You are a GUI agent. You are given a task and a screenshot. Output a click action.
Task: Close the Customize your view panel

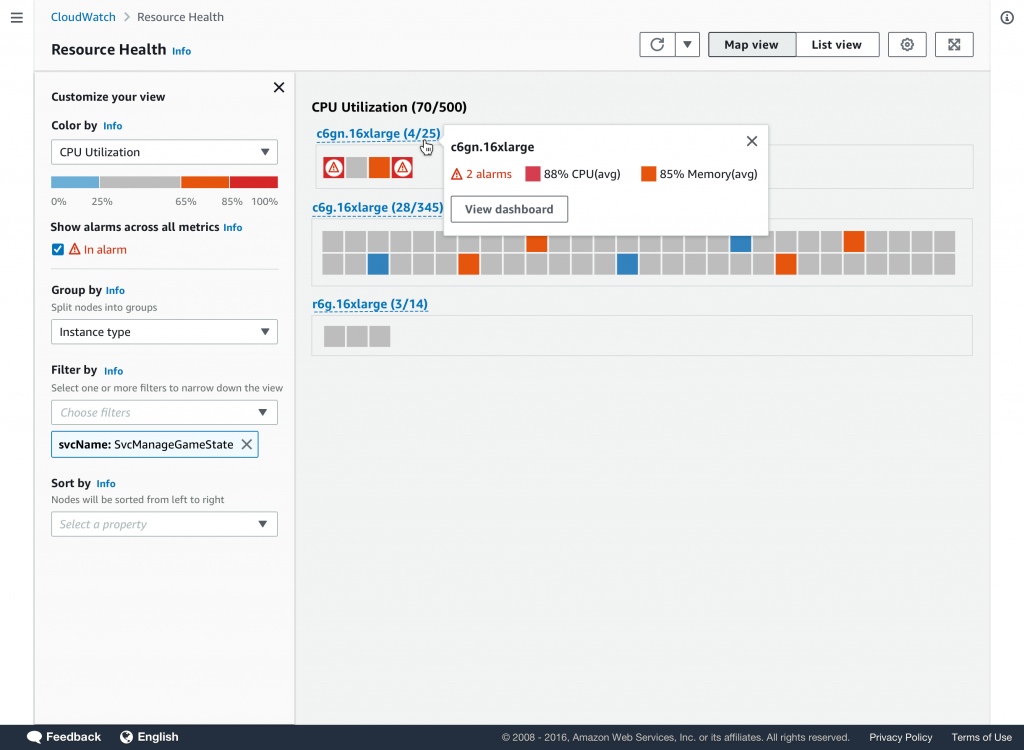(x=278, y=87)
